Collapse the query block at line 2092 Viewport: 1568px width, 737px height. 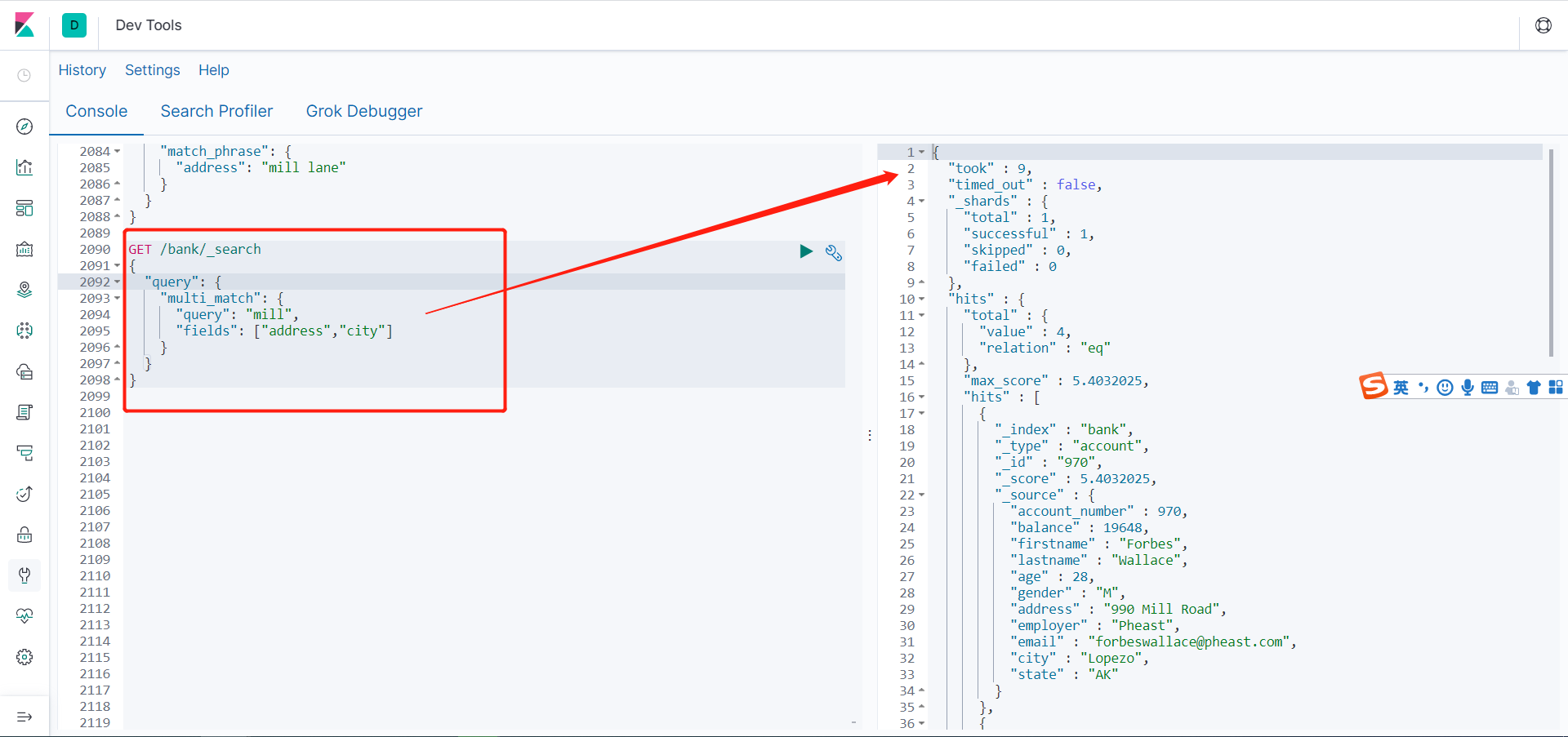point(117,282)
